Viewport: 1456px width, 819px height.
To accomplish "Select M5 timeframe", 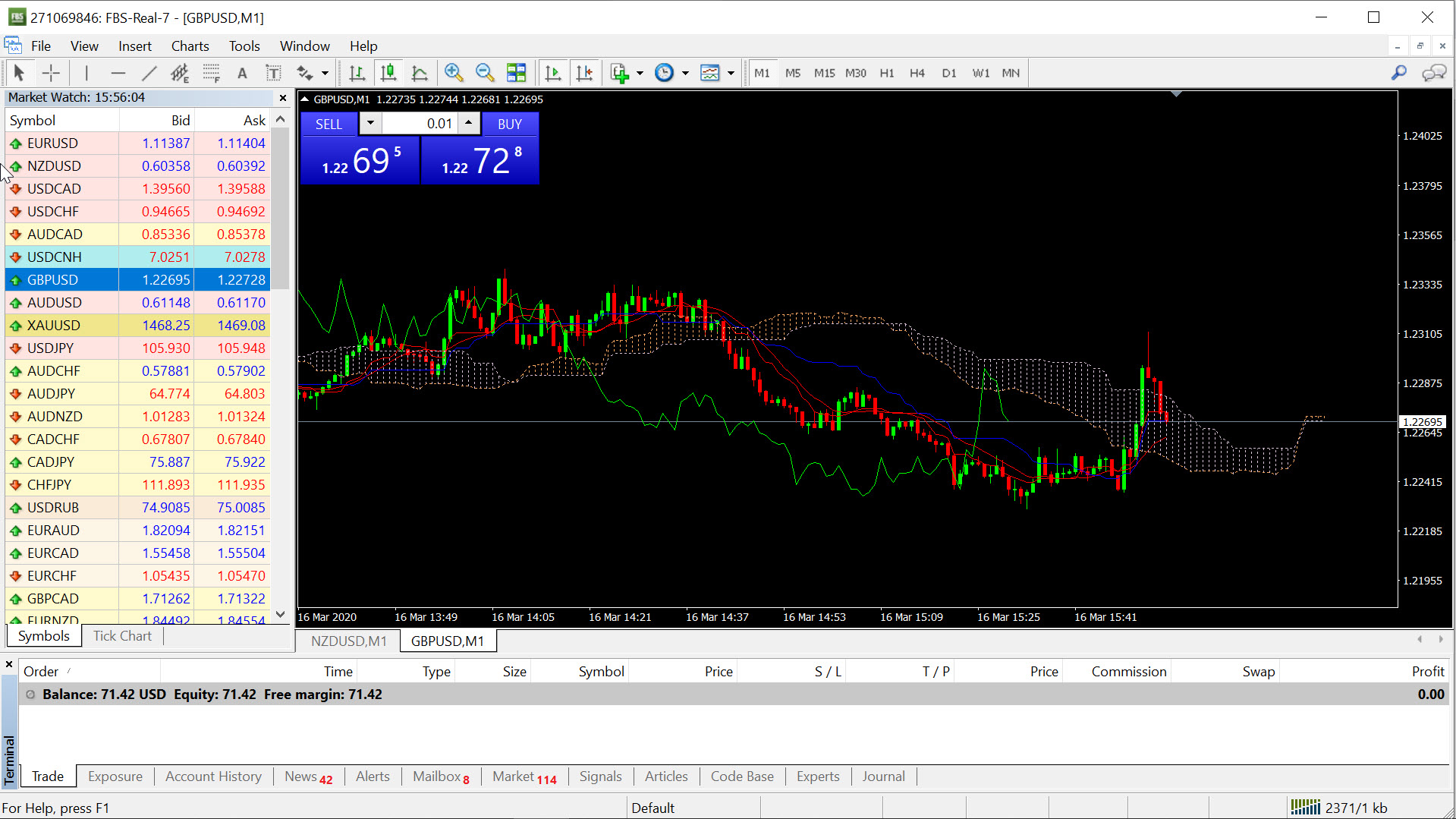I will [x=793, y=73].
